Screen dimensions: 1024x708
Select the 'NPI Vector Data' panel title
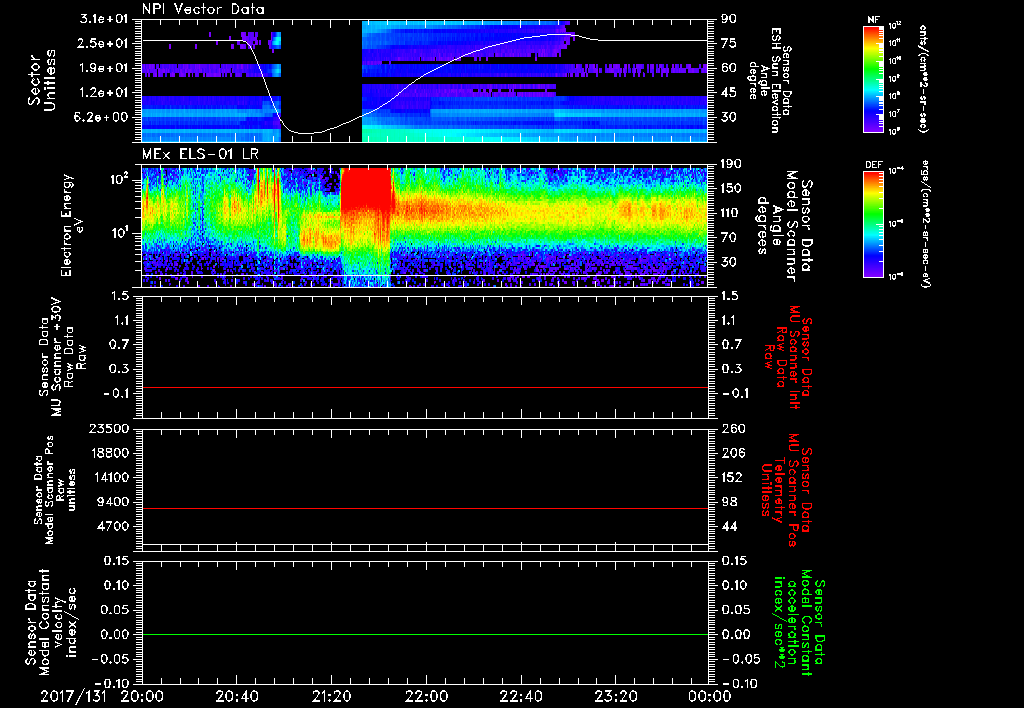tap(204, 9)
